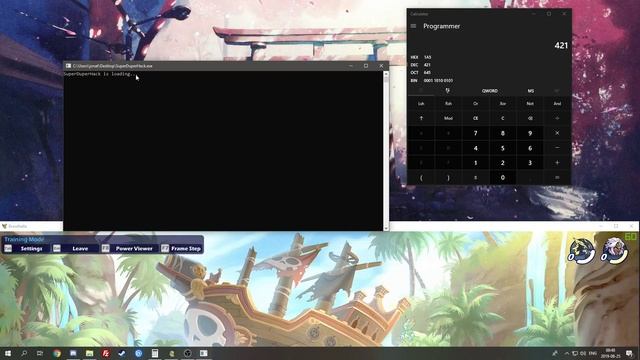Click digit 5 on the Calculator keypad

coord(503,148)
